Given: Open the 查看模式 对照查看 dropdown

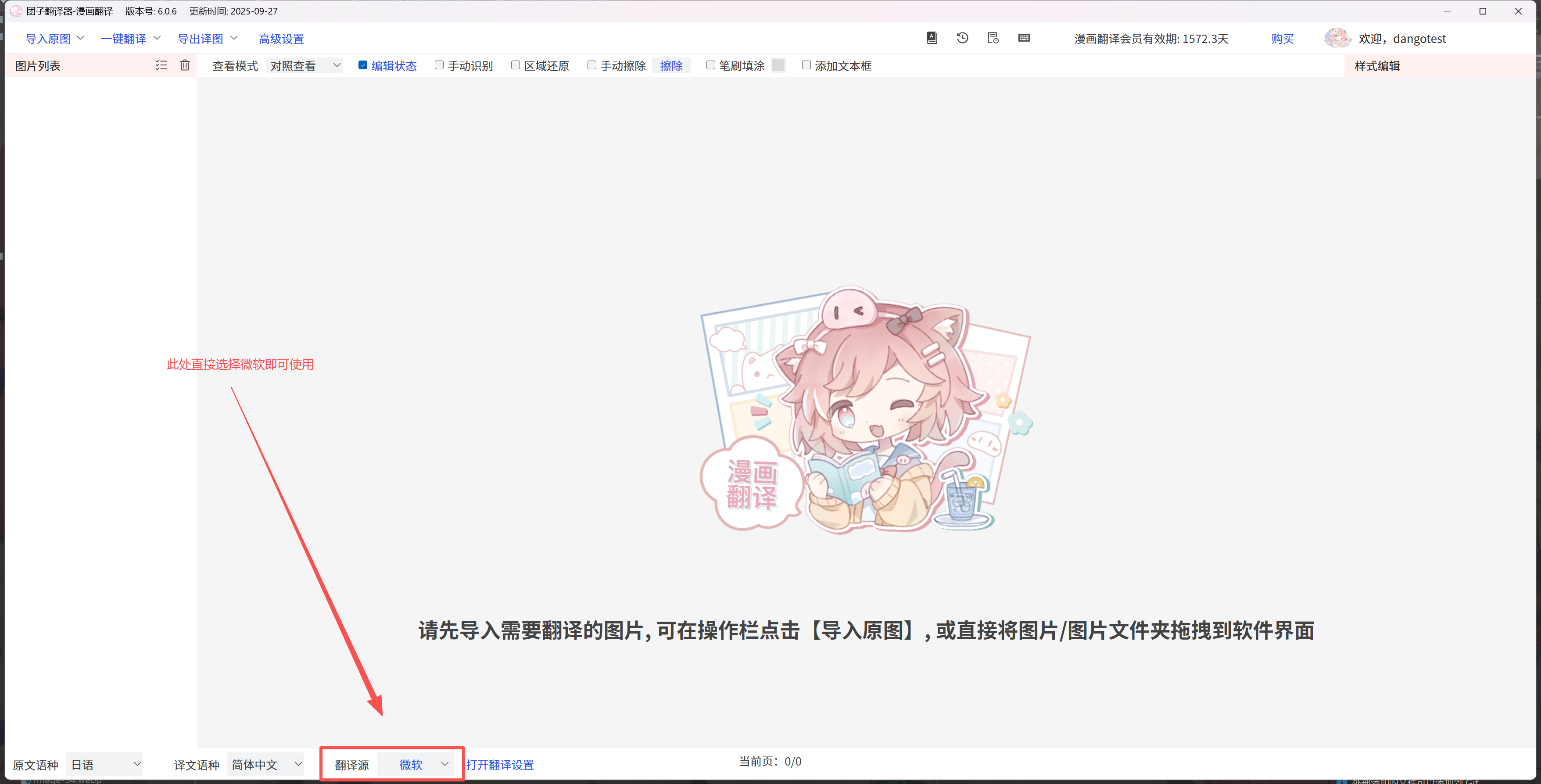Looking at the screenshot, I should [304, 66].
